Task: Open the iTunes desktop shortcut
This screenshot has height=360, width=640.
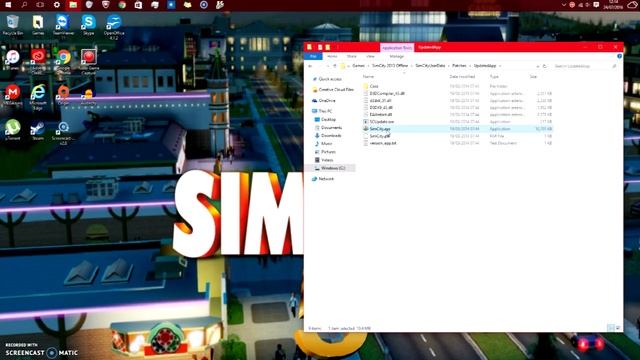Action: click(13, 60)
